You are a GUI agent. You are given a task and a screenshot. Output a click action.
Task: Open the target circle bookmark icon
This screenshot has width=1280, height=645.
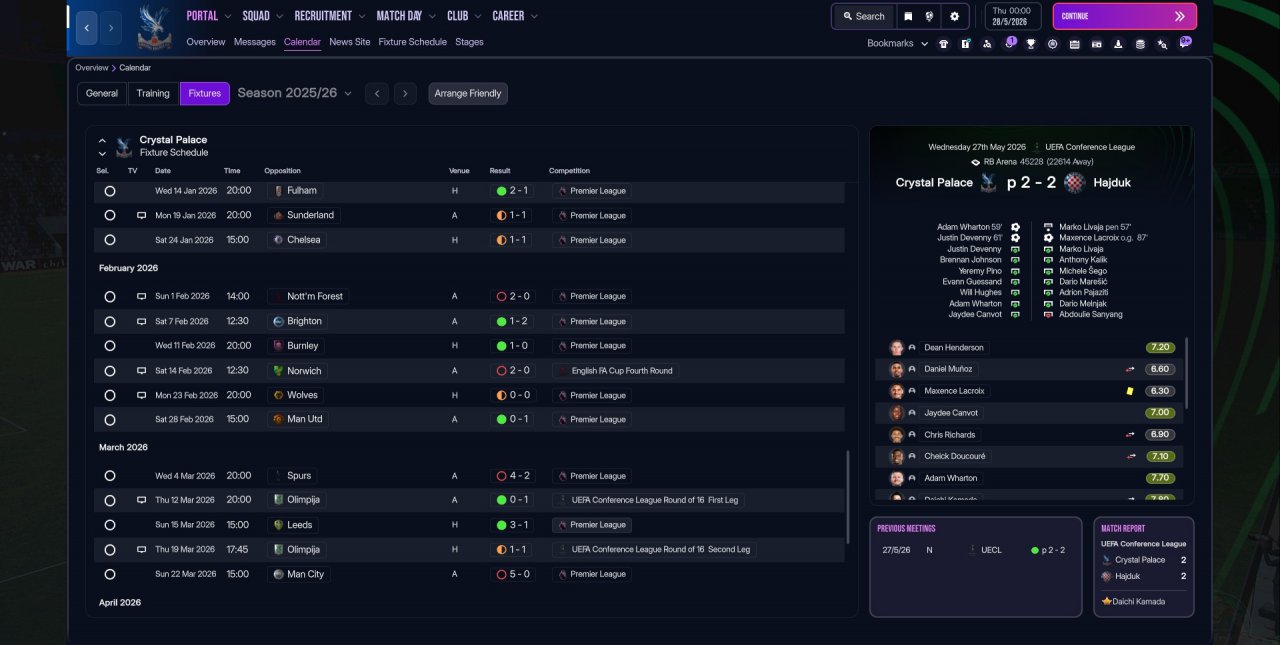point(1052,44)
